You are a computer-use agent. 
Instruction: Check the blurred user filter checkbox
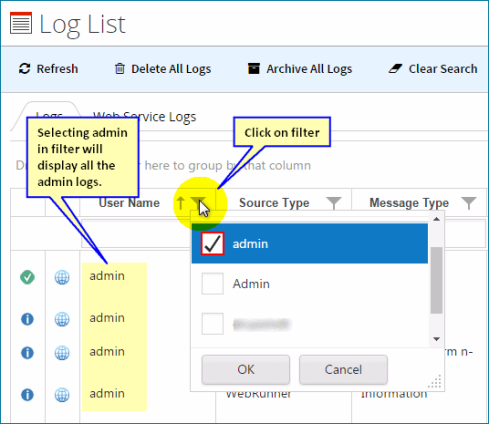(x=212, y=324)
